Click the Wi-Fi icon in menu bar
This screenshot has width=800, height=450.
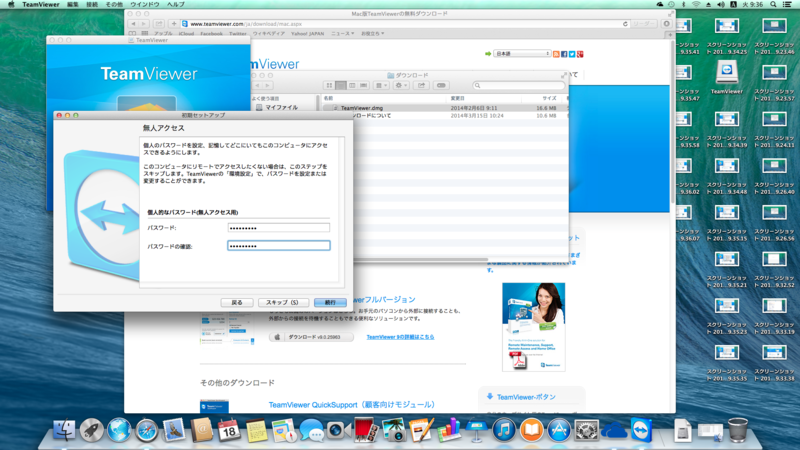pyautogui.click(x=696, y=4)
